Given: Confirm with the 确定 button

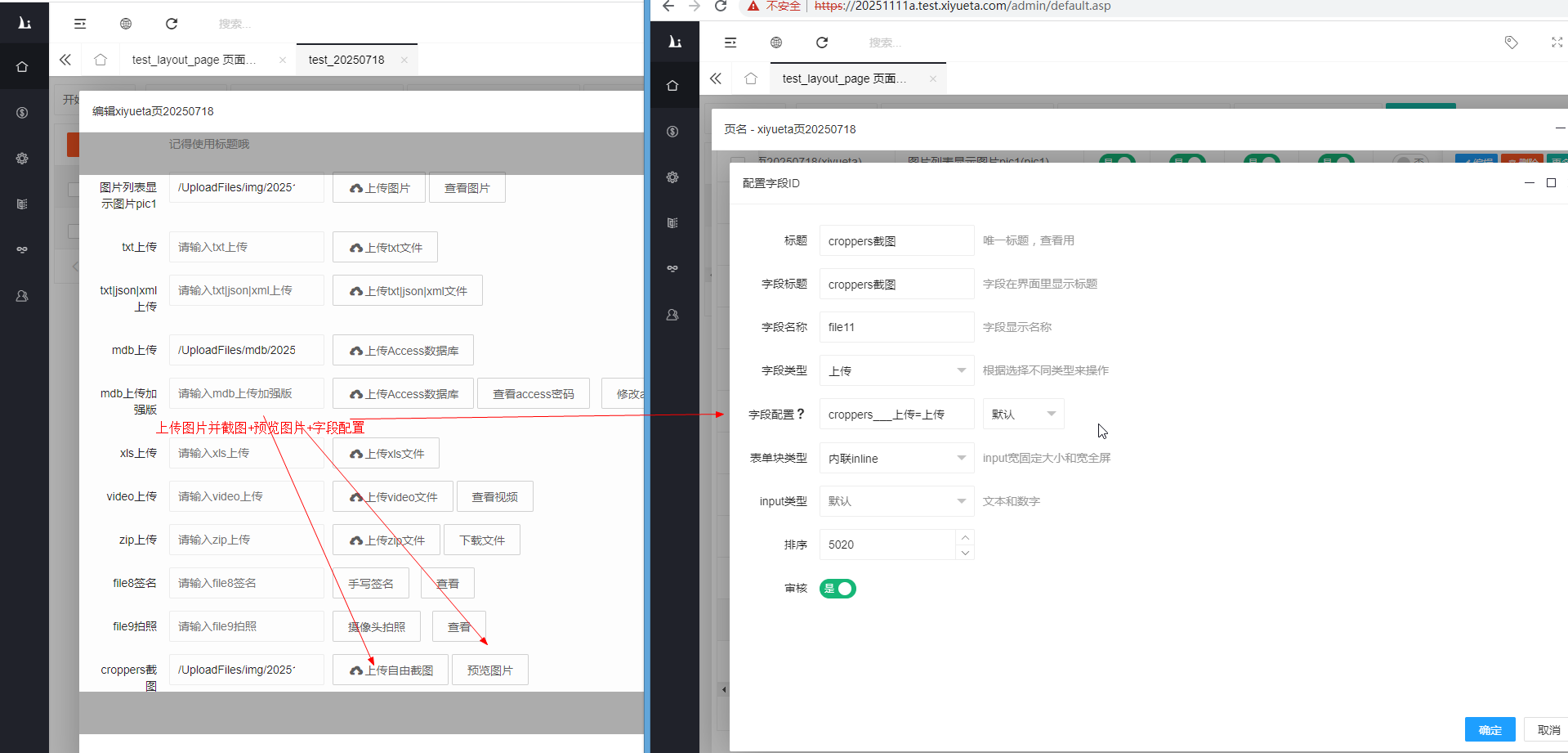Looking at the screenshot, I should tap(1490, 729).
